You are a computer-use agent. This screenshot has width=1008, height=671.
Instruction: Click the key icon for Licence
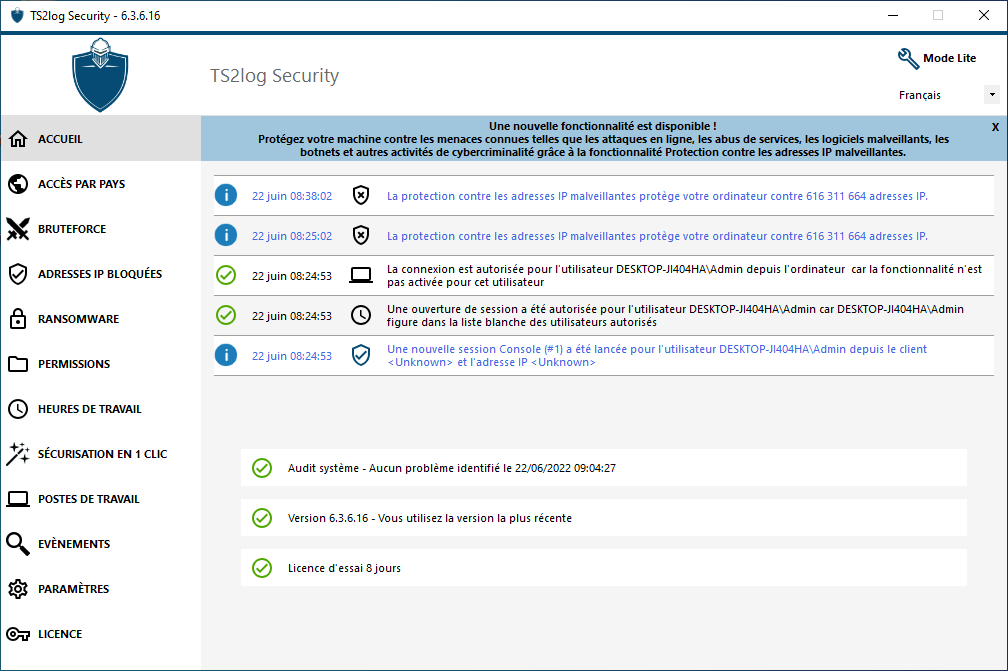click(18, 634)
